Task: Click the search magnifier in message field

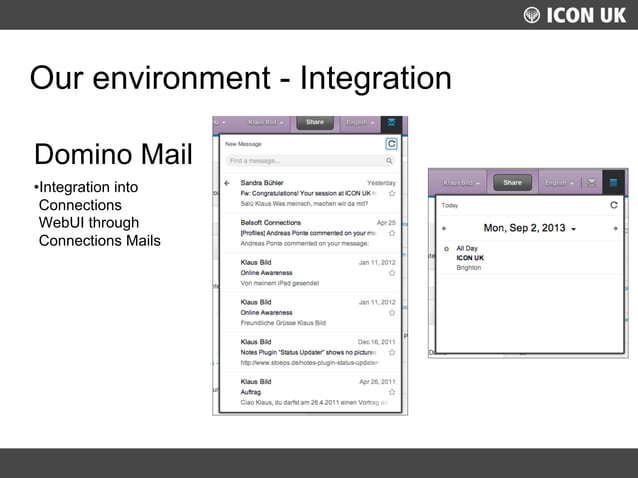Action: point(389,161)
